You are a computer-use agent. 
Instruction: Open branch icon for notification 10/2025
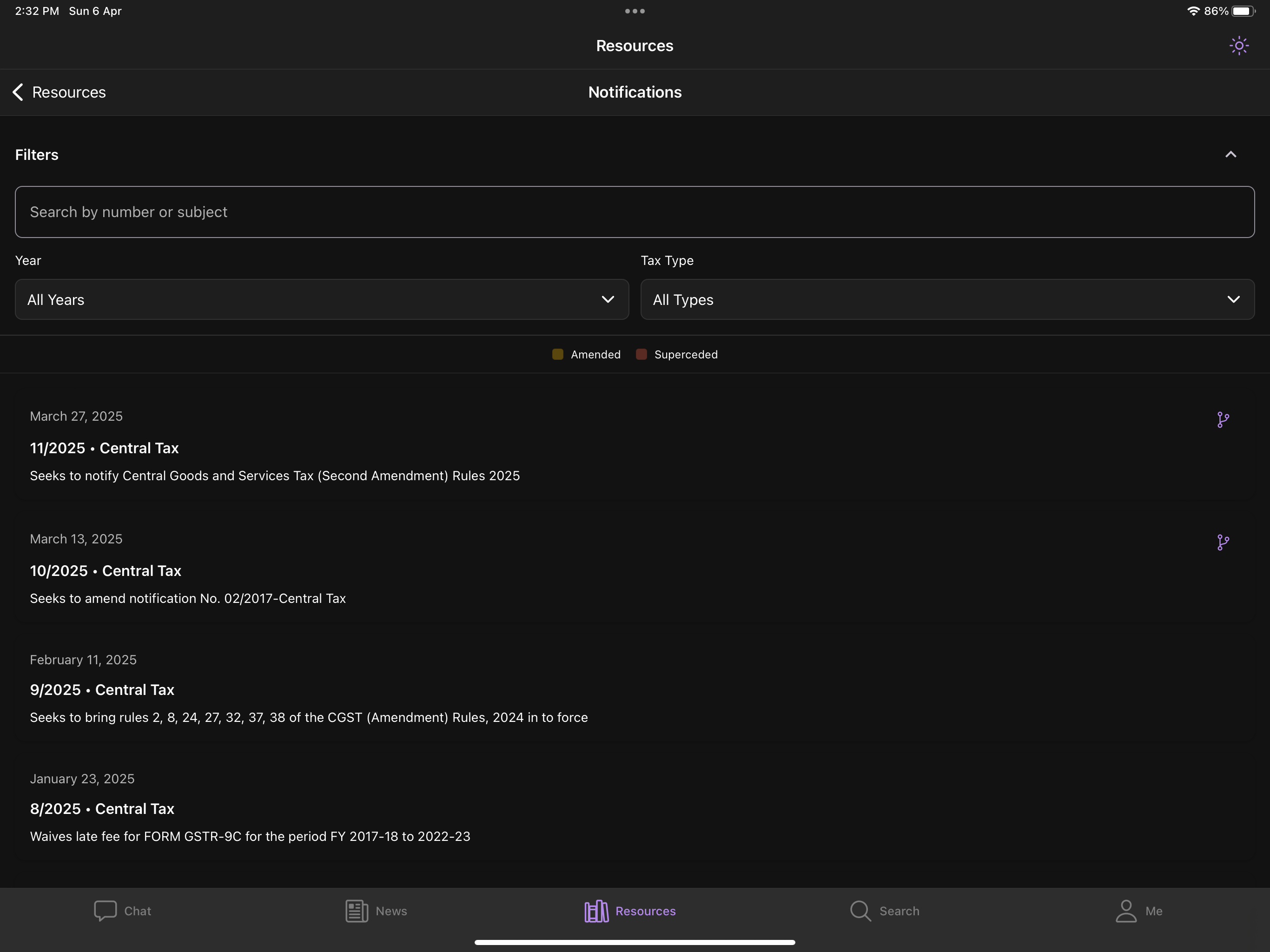click(x=1223, y=542)
